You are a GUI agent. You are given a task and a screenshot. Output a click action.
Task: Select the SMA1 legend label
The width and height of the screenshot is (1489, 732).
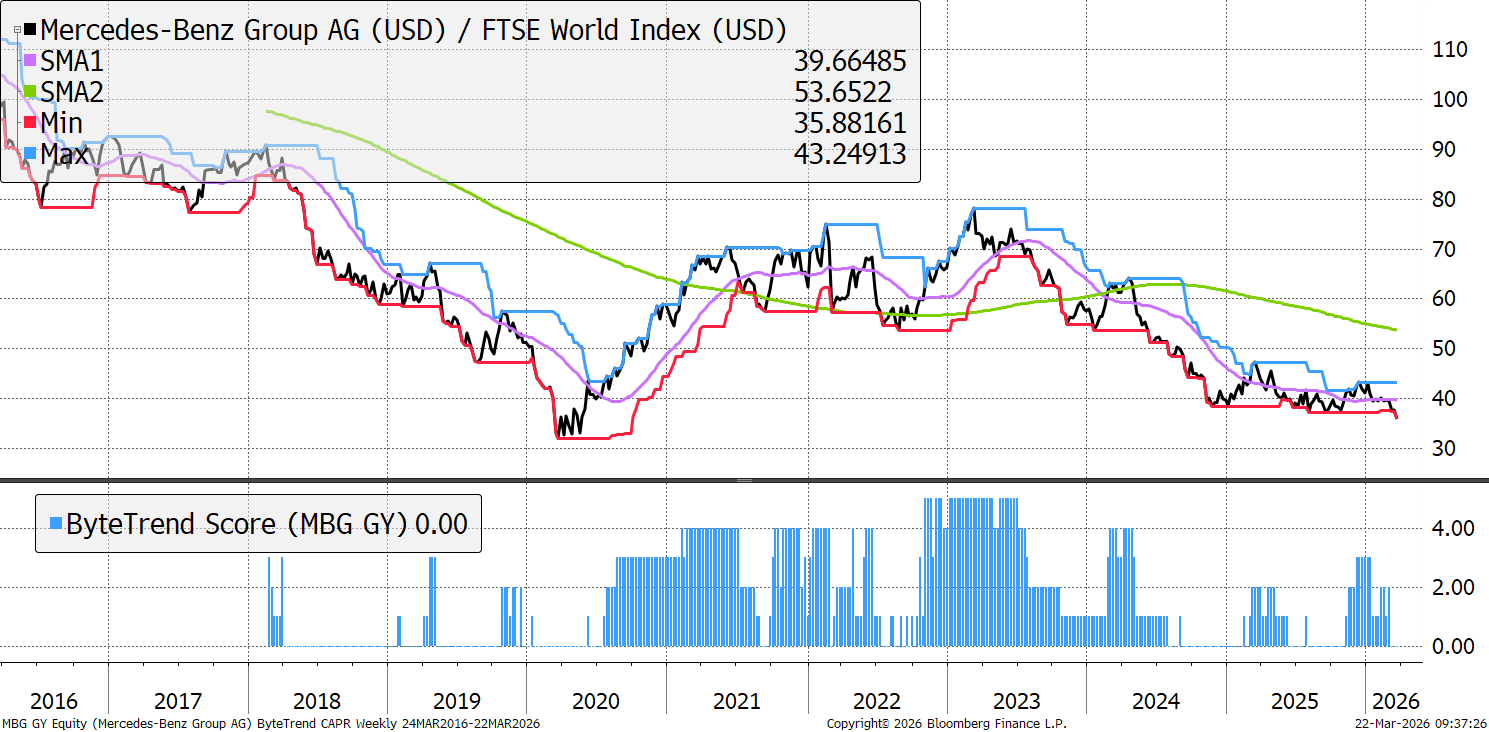[x=72, y=62]
